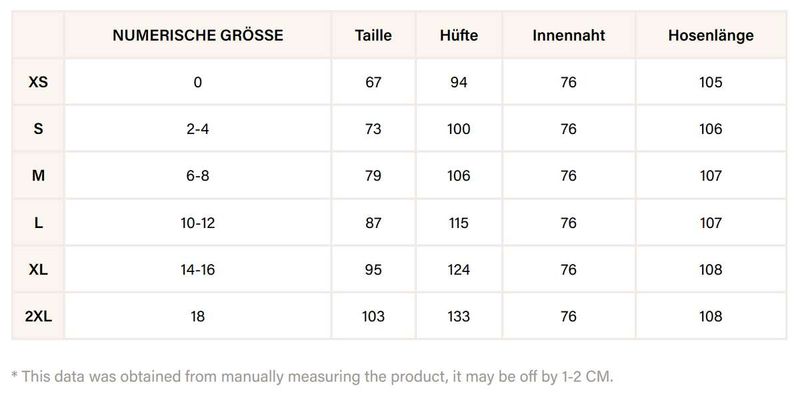Screen dimensions: 800x402
Task: Click the Hosenlänge value 105 cell
Action: point(710,82)
